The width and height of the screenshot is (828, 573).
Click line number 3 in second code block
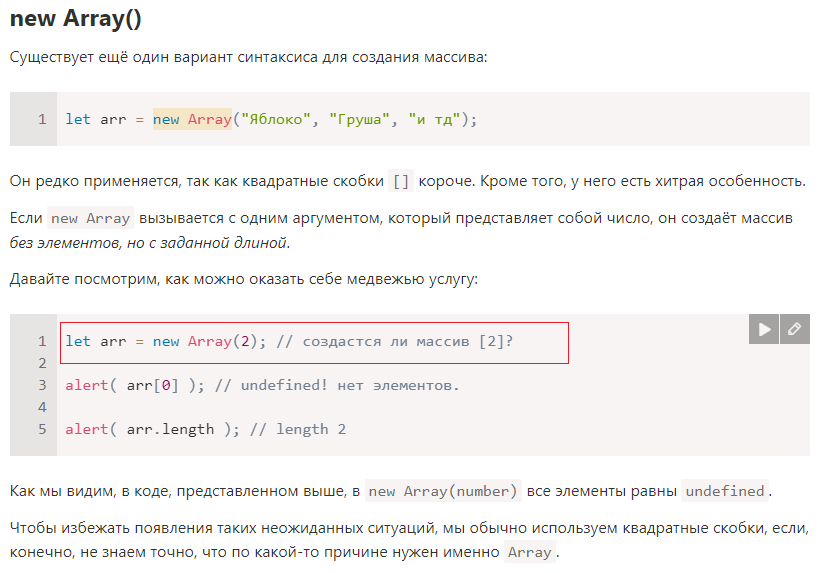(x=42, y=386)
